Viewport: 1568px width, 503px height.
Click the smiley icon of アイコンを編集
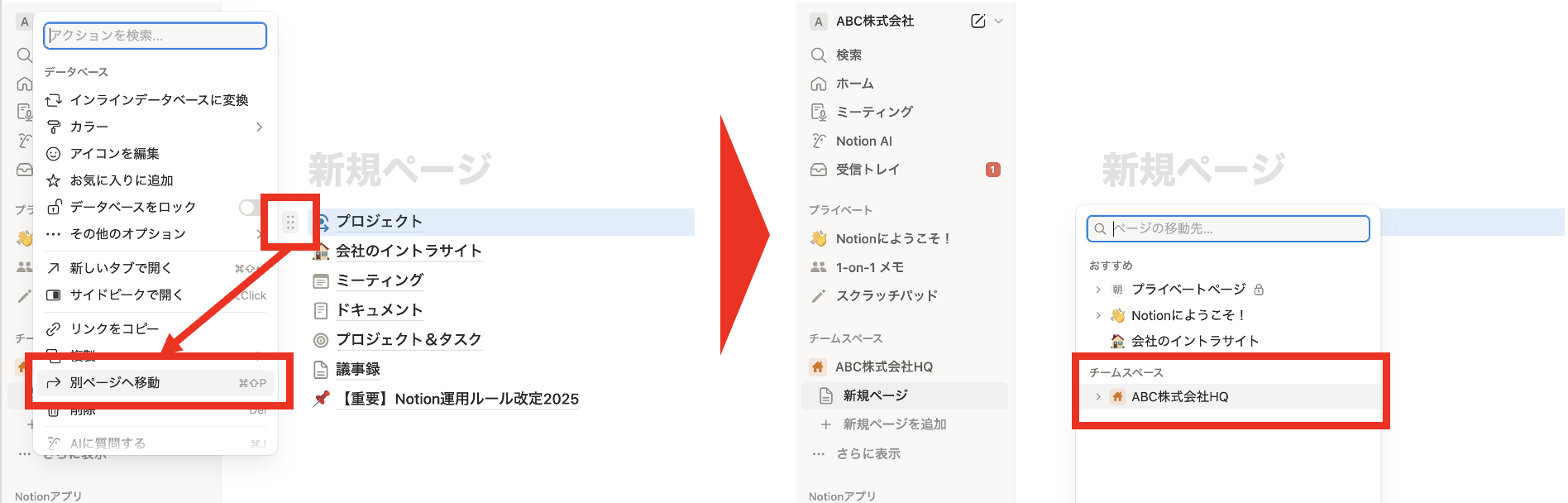[x=54, y=154]
